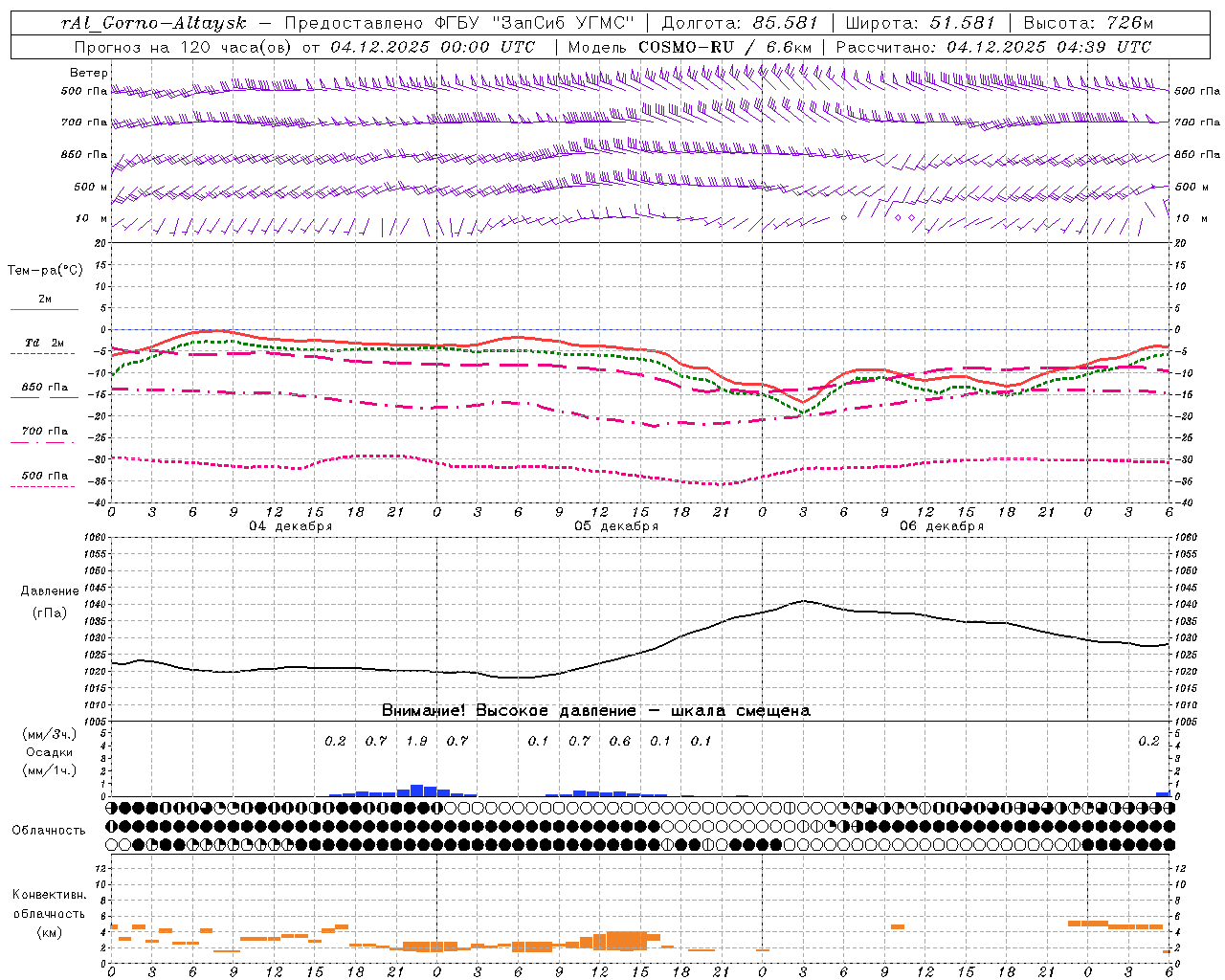This screenshot has width=1225, height=980.
Task: Click the (мм/1ч.) hourly precipitation unit label
Action: 50,770
